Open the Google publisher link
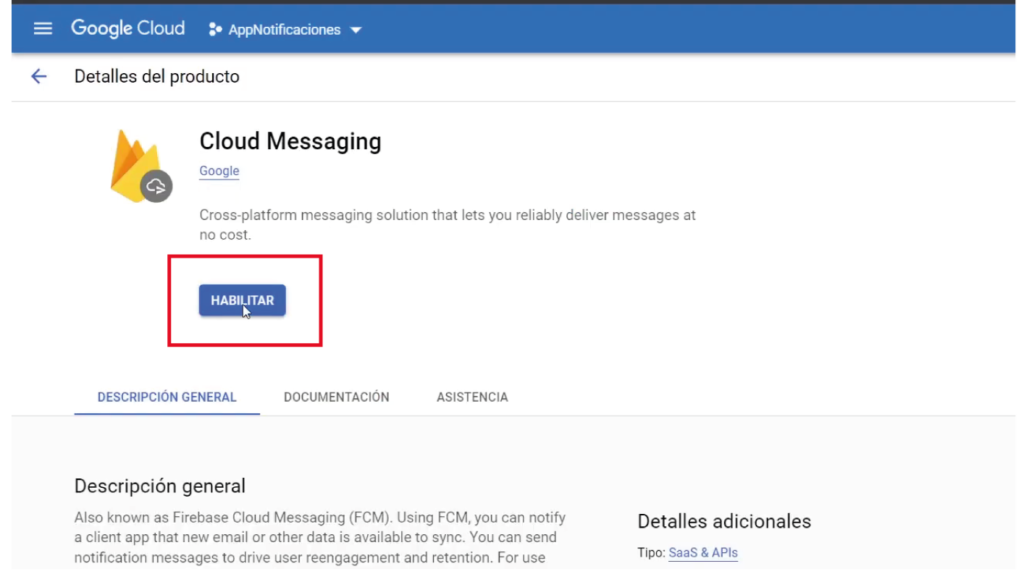This screenshot has height=574, width=1024. coord(219,171)
